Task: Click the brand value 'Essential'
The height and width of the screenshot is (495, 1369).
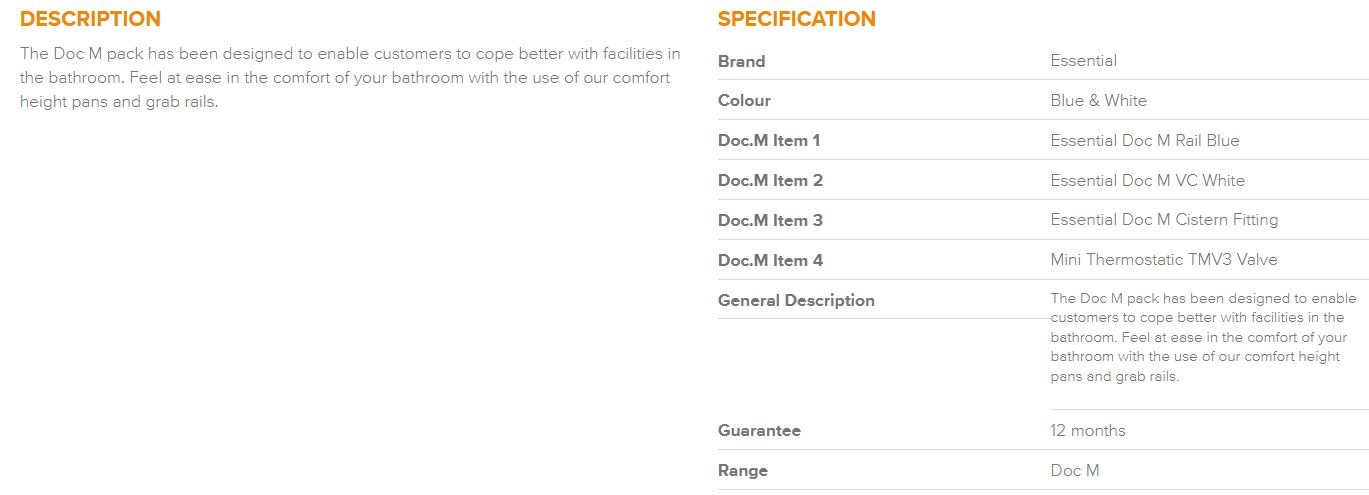Action: coord(1083,61)
